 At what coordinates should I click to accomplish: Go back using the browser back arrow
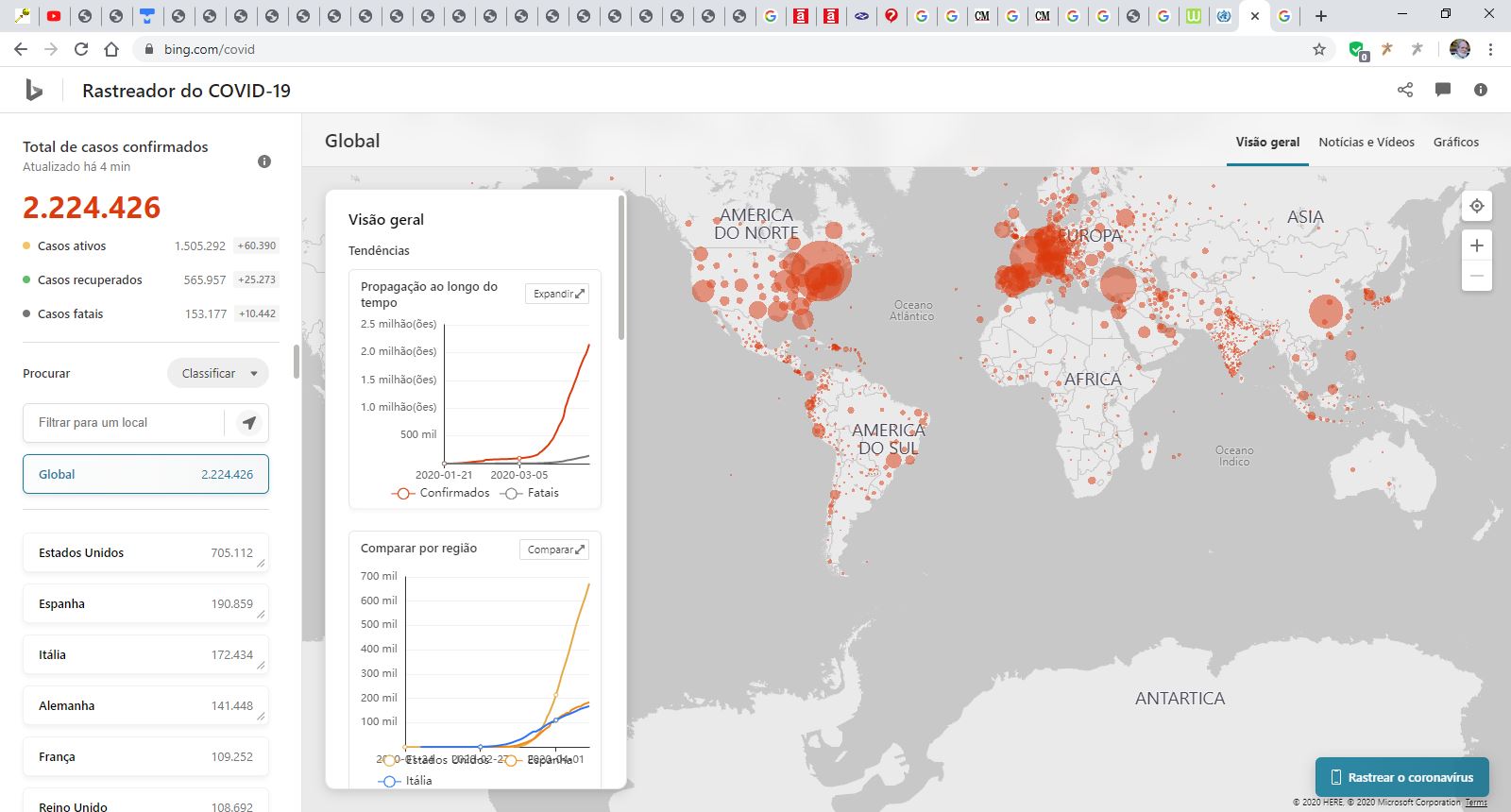pyautogui.click(x=21, y=49)
